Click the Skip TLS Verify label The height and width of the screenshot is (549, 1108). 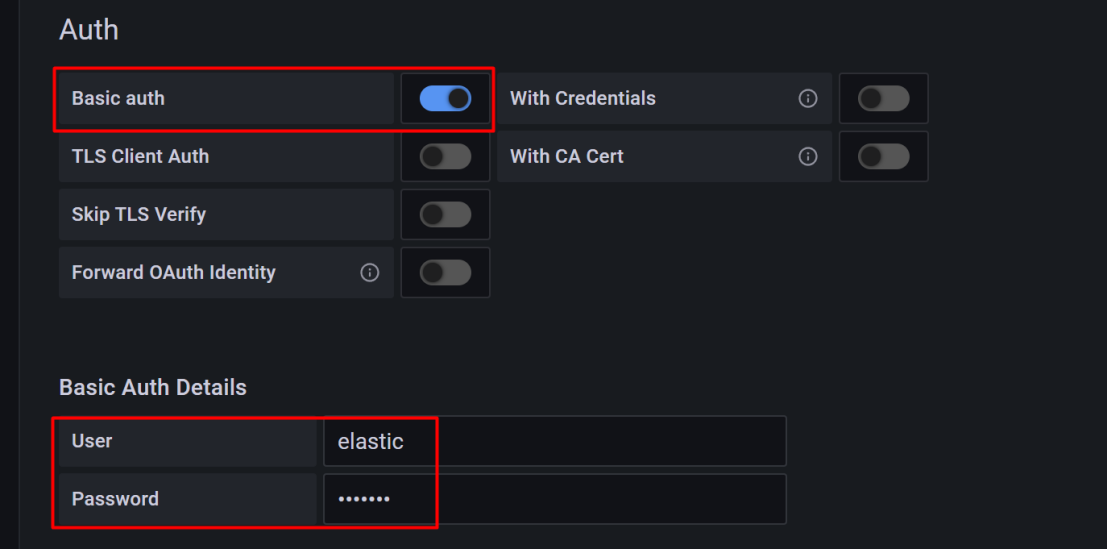click(138, 214)
